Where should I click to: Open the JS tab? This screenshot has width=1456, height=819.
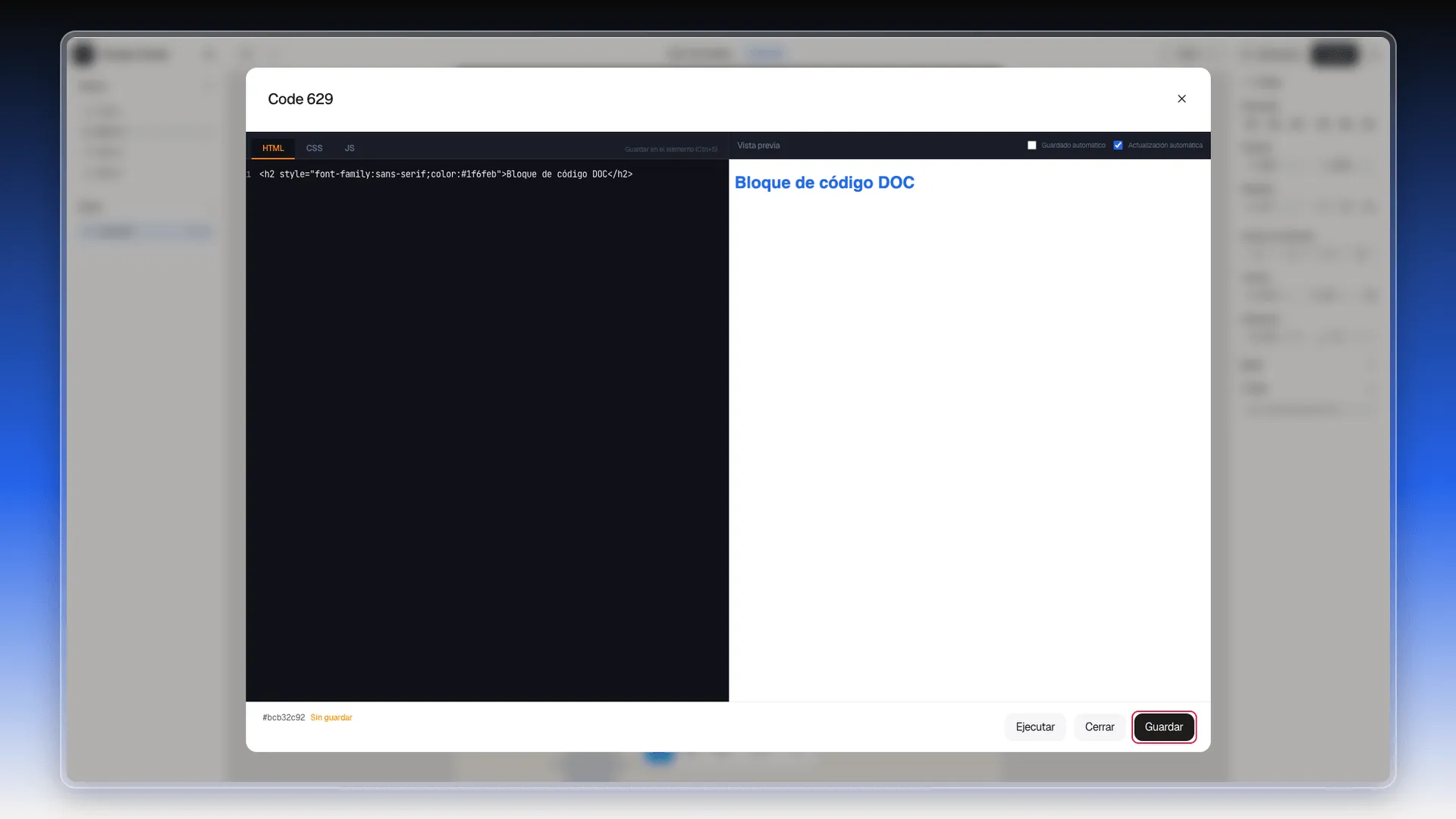350,148
